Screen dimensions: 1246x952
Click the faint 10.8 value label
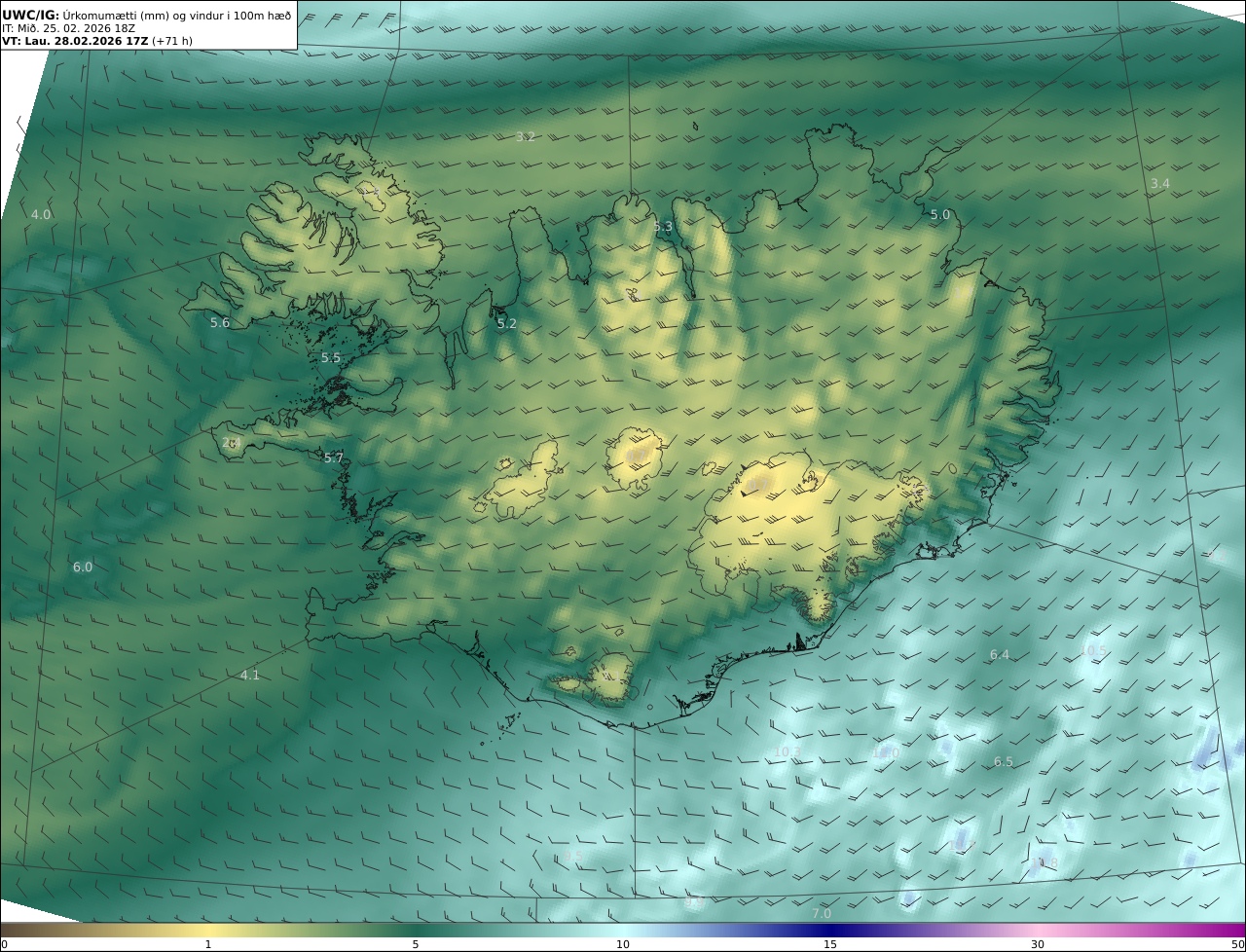coord(1044,862)
